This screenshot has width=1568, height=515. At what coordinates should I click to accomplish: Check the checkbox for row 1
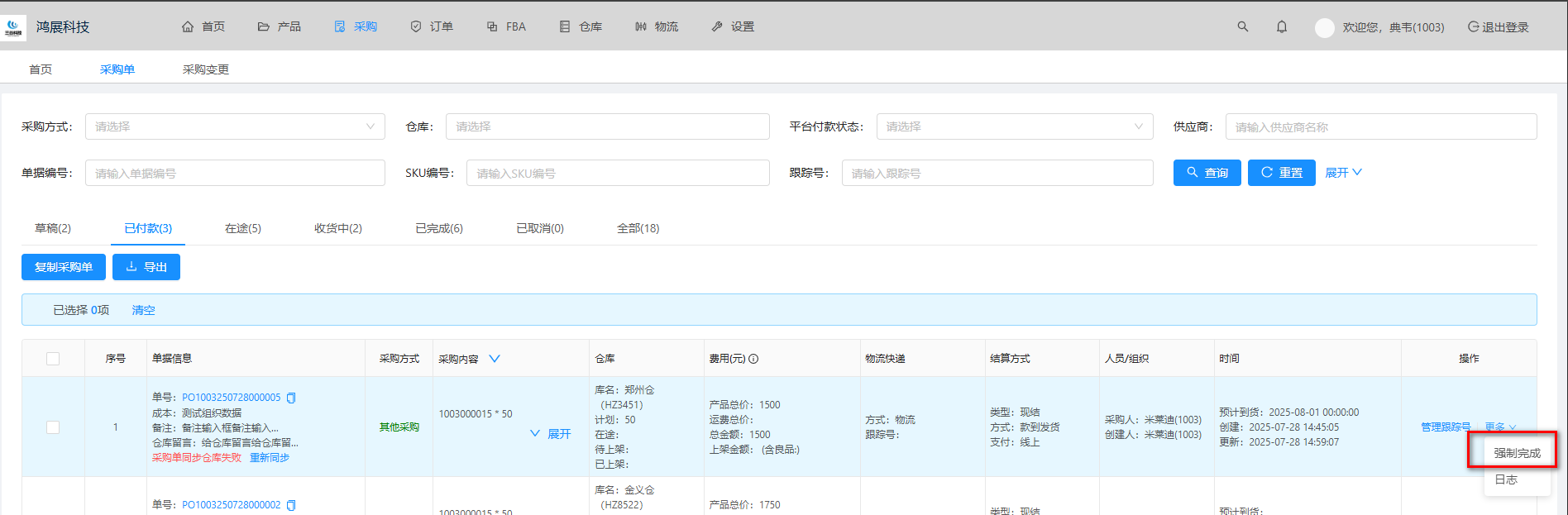[x=53, y=427]
